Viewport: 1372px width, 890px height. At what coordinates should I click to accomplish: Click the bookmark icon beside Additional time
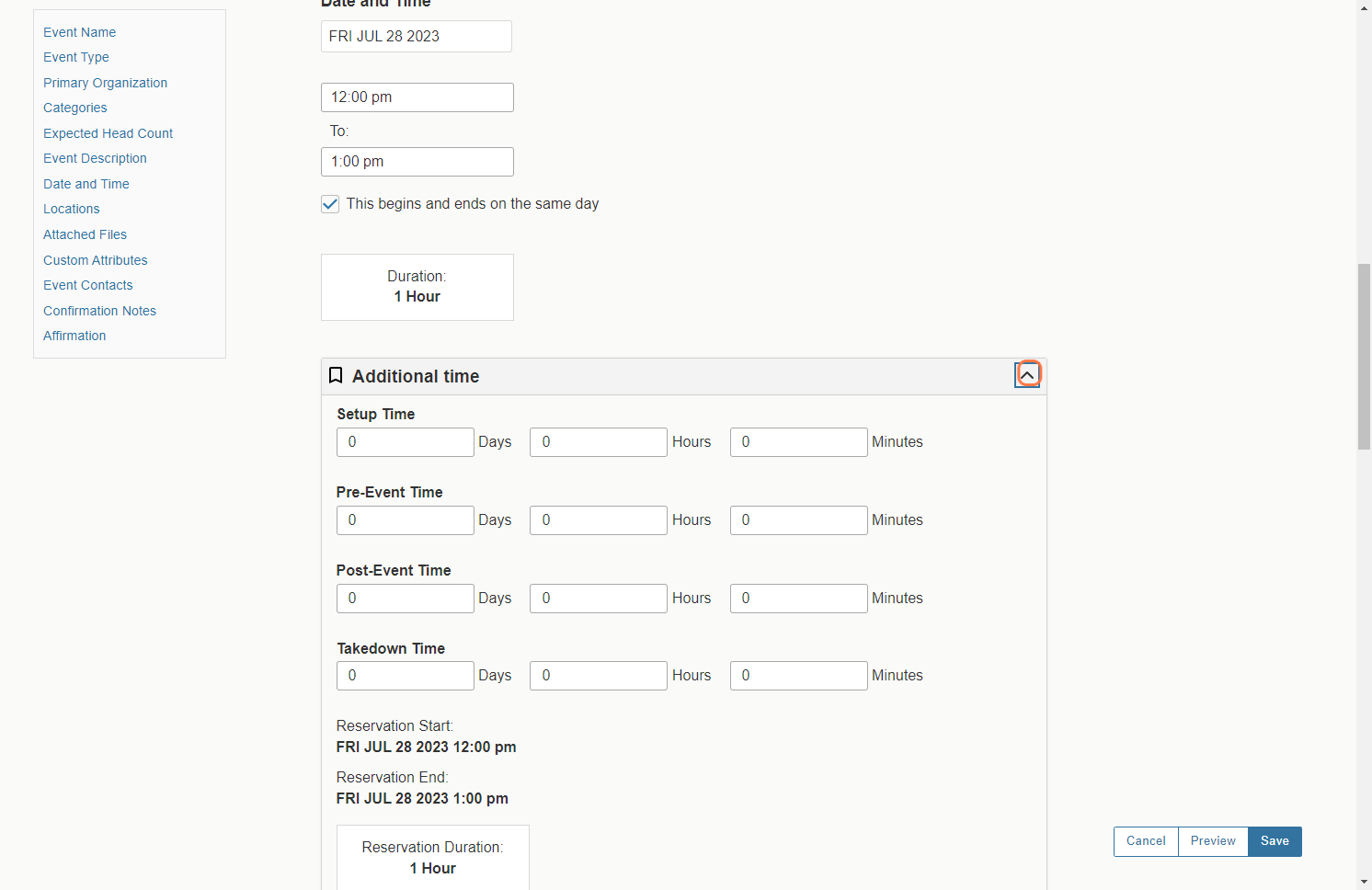coord(336,375)
